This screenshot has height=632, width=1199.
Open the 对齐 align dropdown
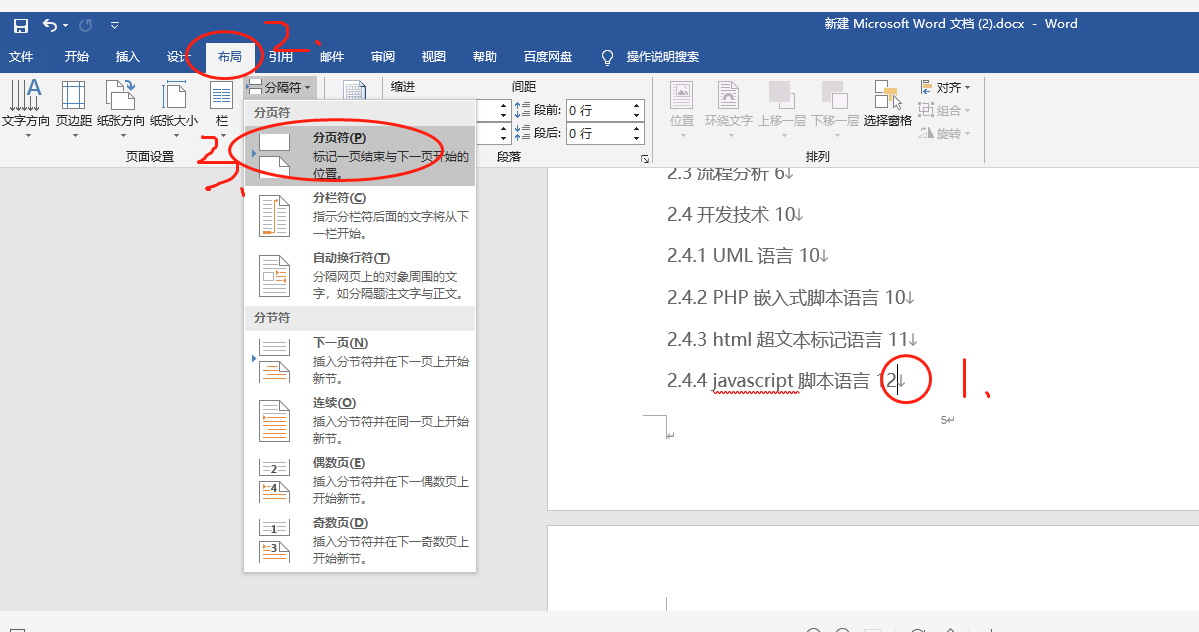click(945, 88)
